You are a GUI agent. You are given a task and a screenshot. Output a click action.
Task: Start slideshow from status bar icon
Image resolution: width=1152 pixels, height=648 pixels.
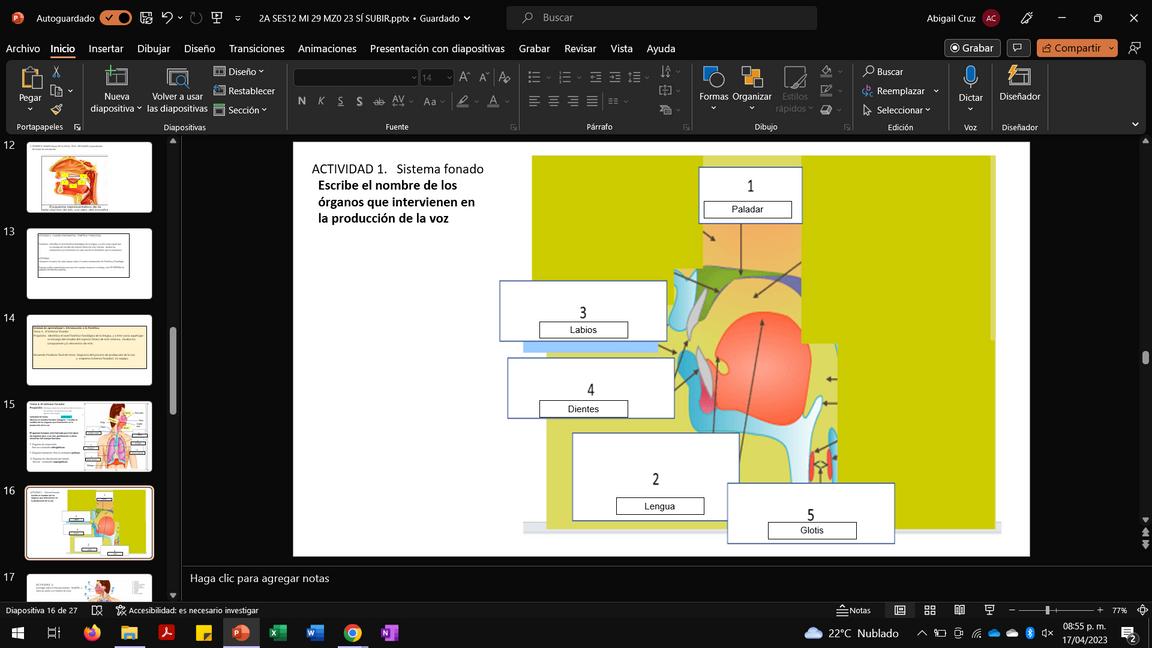click(x=989, y=610)
